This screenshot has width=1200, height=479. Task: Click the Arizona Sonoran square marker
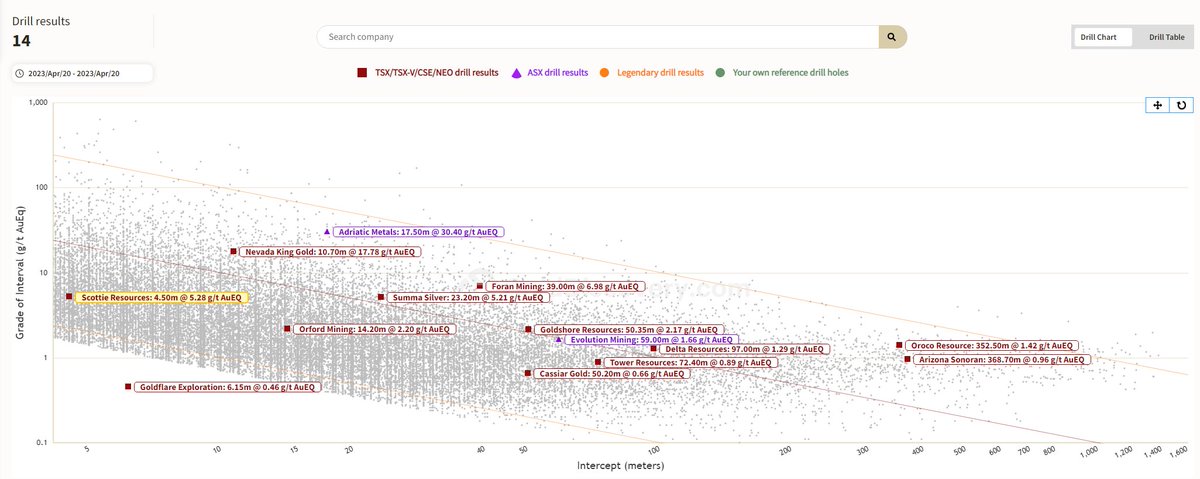pos(907,358)
